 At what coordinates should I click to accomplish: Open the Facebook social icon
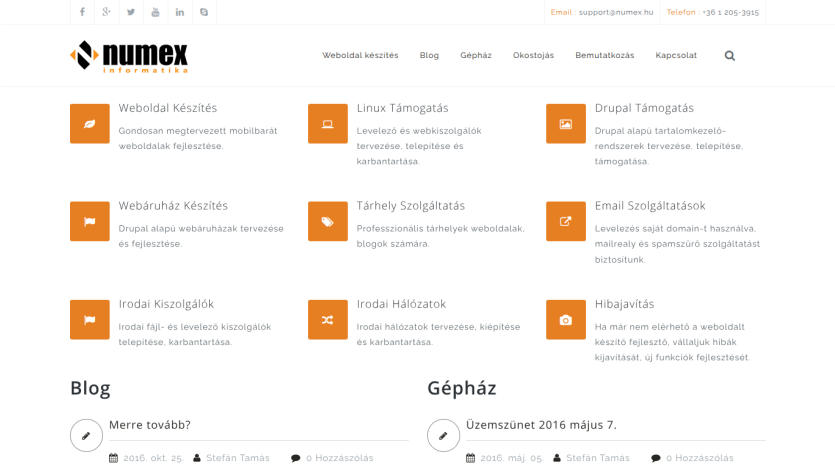(x=82, y=12)
